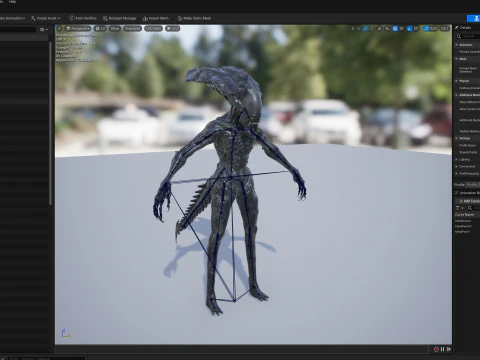The image size is (480, 360).
Task: Open the LOD Auto dropdown
Action: pyautogui.click(x=153, y=29)
